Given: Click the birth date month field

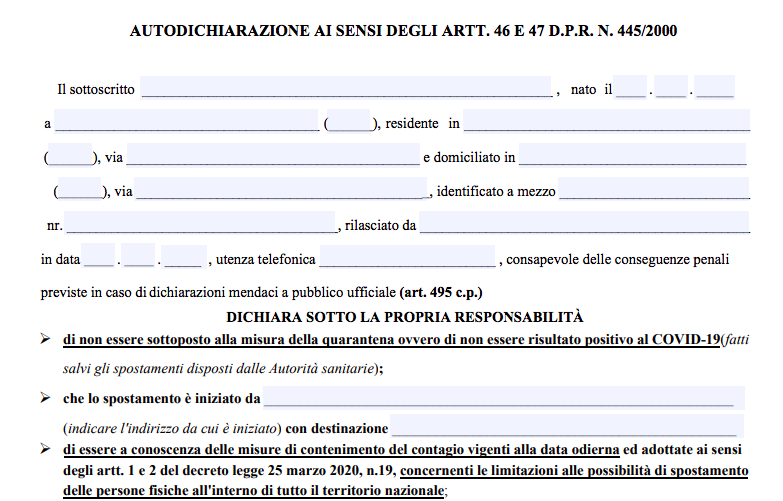Looking at the screenshot, I should click(671, 88).
